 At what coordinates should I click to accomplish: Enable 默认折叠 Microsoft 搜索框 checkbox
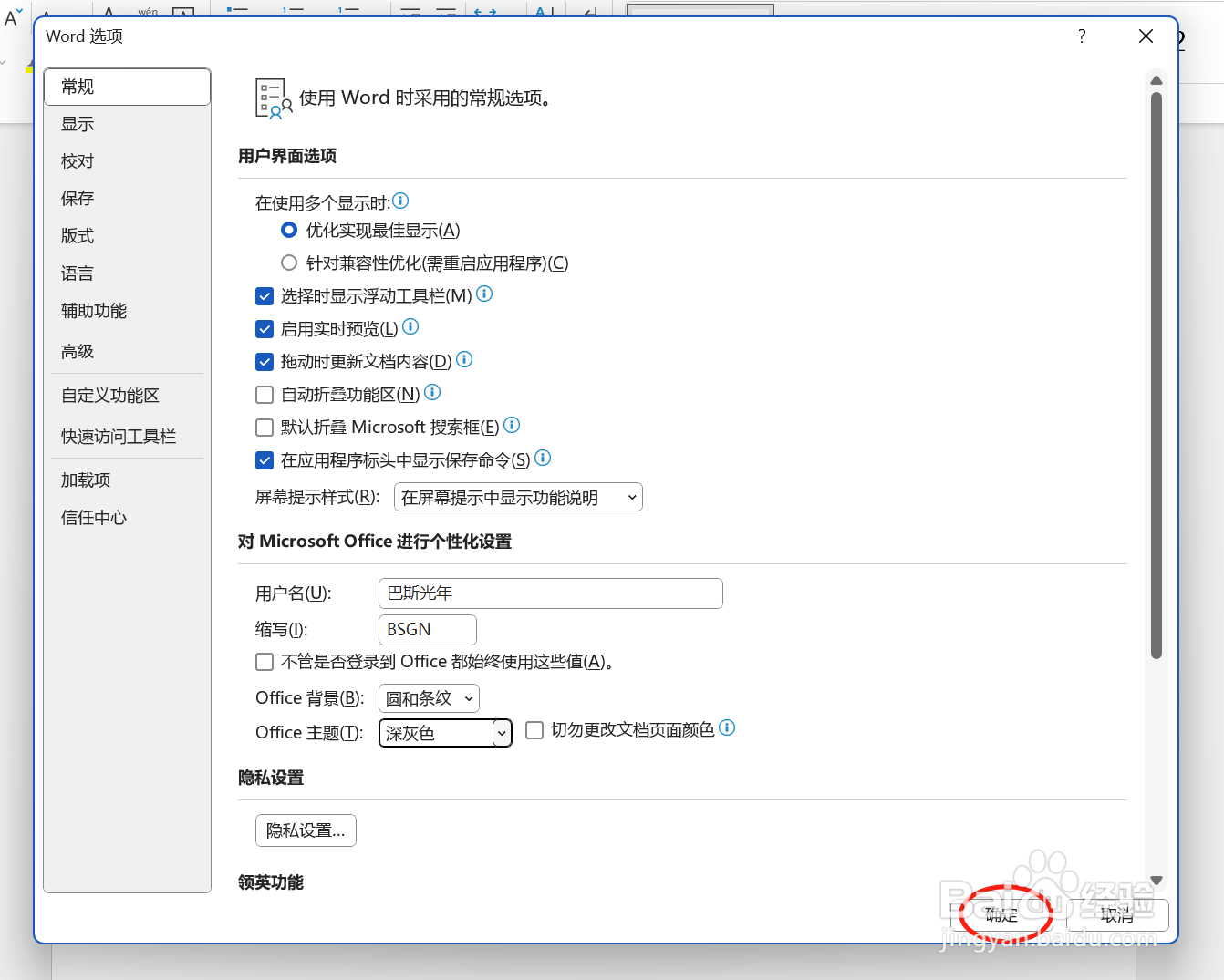point(265,428)
